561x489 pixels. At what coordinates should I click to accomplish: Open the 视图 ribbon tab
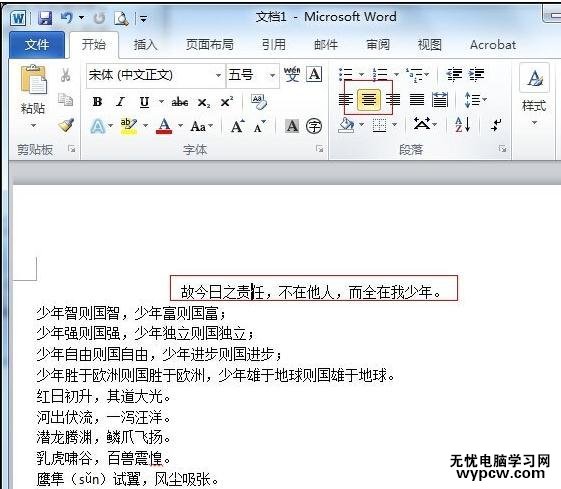click(430, 45)
